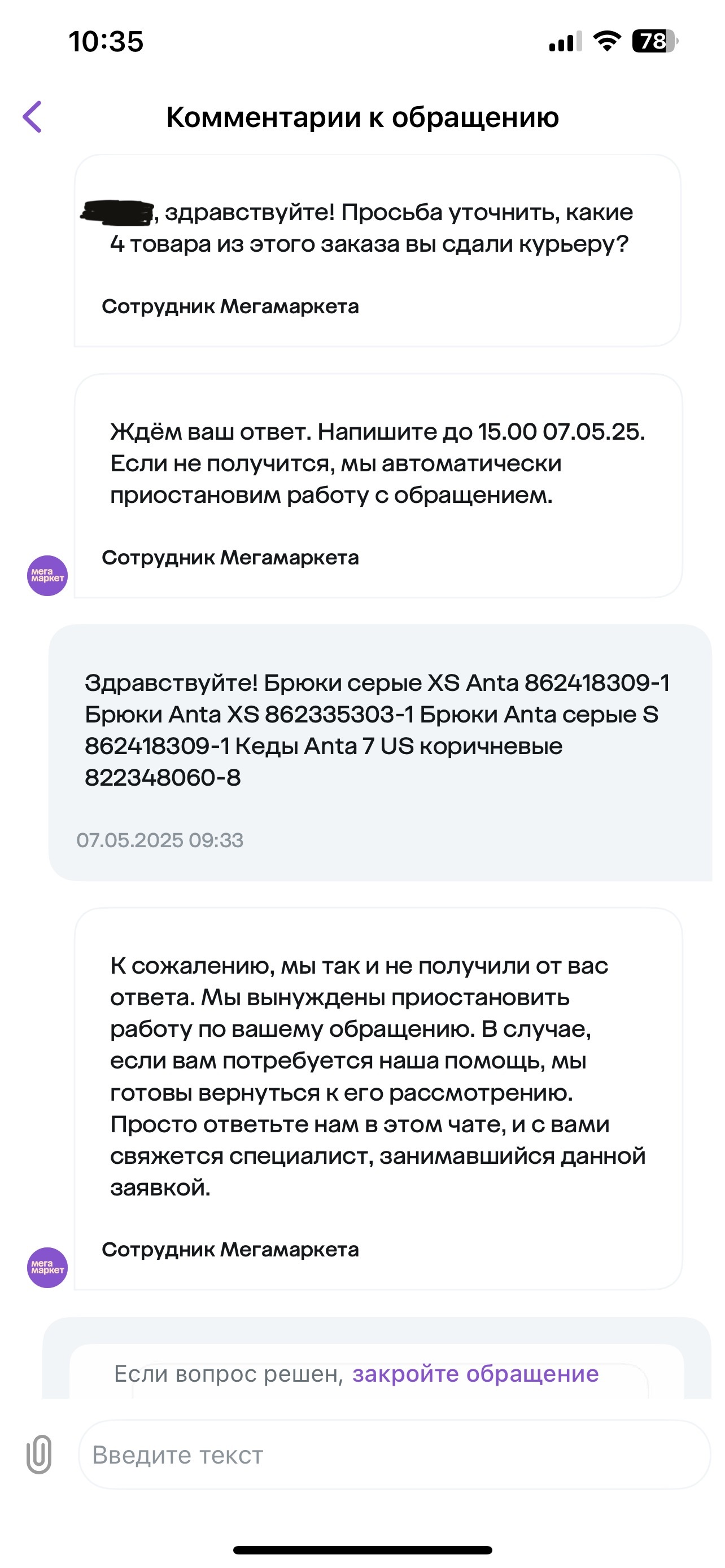The image size is (725, 1568).
Task: Tap the 'Если вопрос решен' banner text
Action: tap(229, 1374)
